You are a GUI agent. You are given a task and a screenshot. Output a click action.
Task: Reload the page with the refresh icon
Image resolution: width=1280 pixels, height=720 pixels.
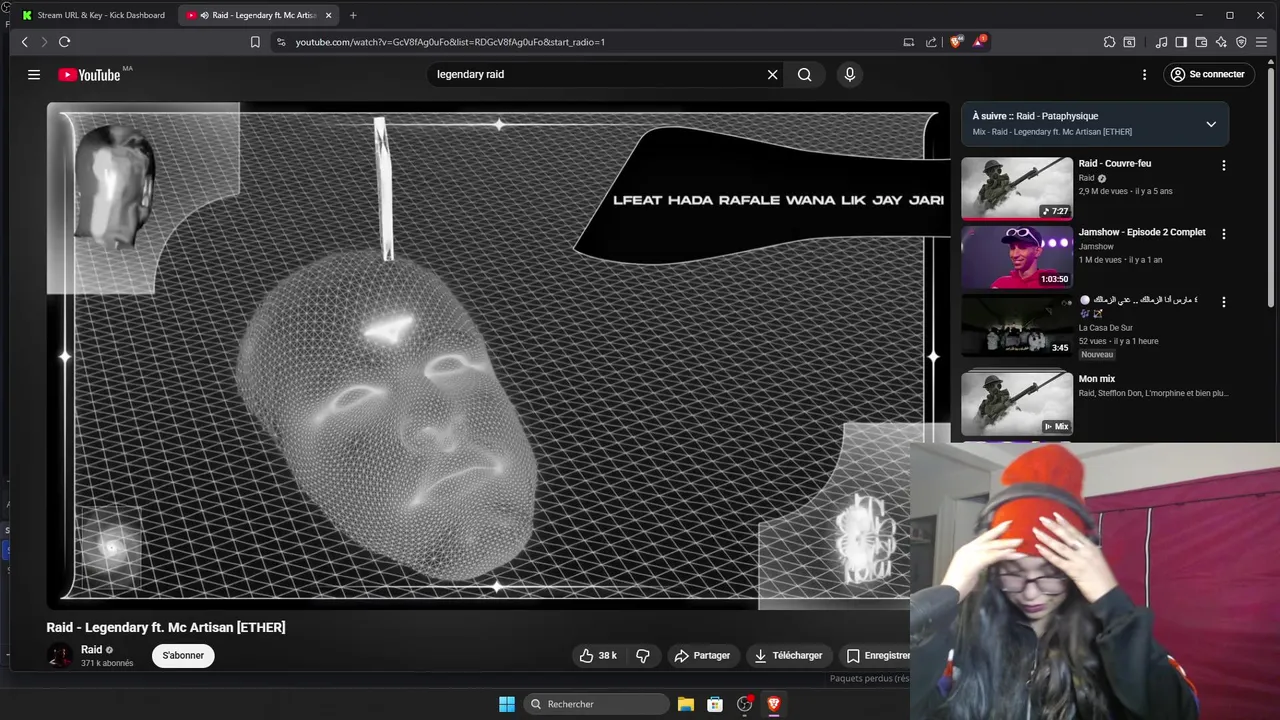(x=64, y=42)
